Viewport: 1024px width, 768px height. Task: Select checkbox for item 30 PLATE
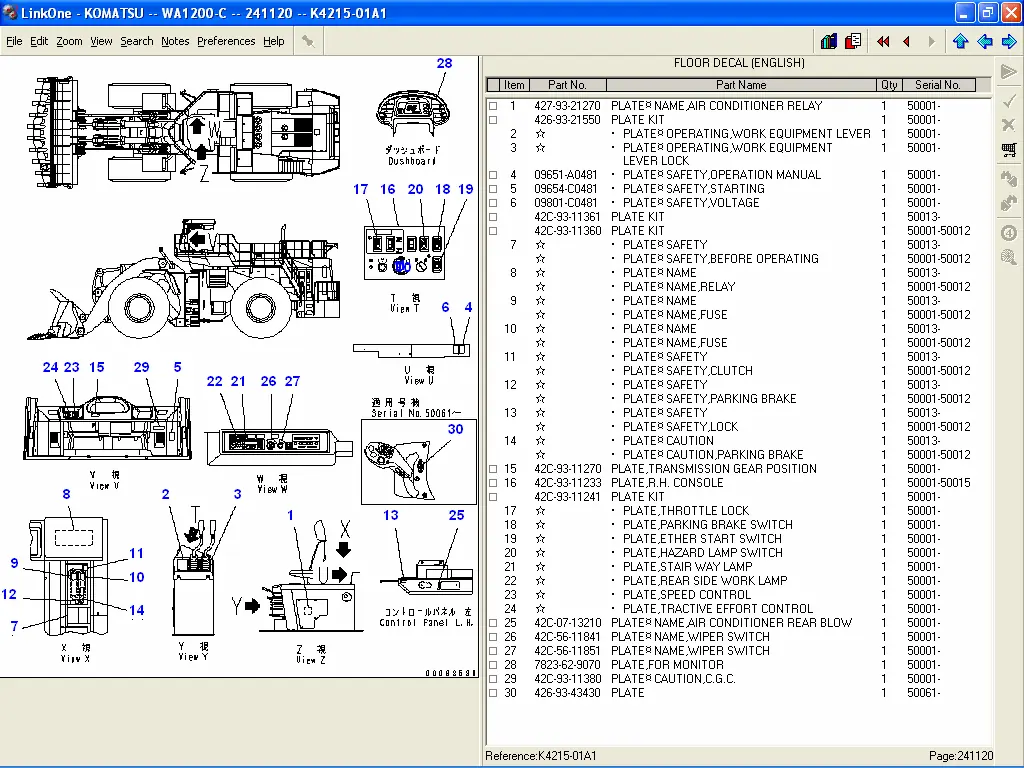pyautogui.click(x=493, y=693)
